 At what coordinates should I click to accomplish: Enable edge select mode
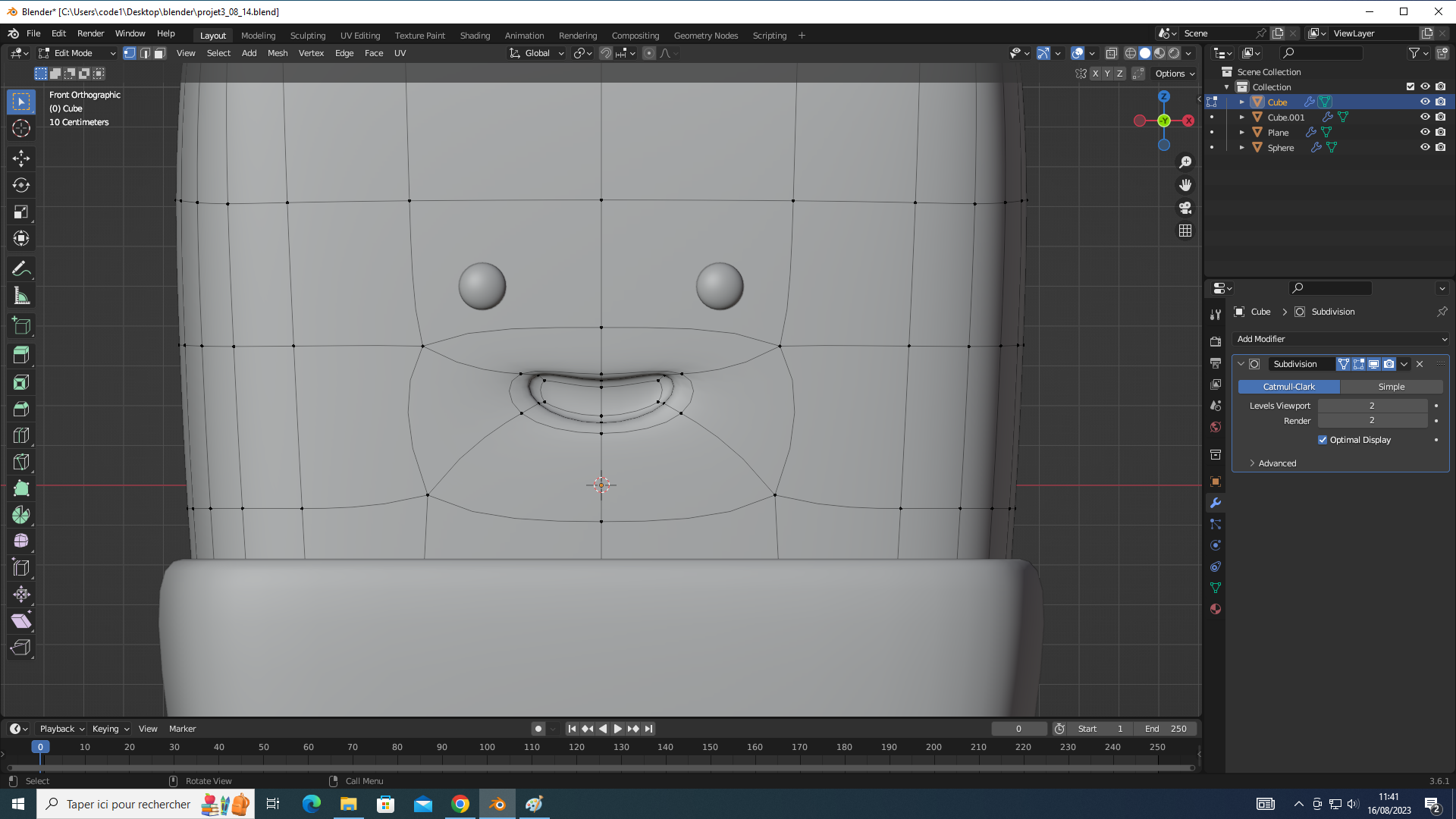(x=145, y=53)
